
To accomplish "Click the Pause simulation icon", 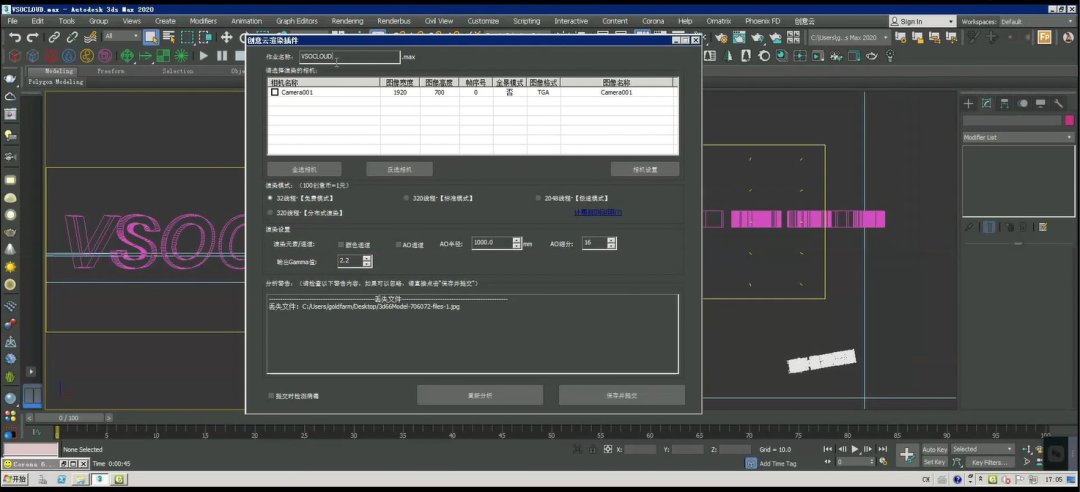I will [222, 56].
